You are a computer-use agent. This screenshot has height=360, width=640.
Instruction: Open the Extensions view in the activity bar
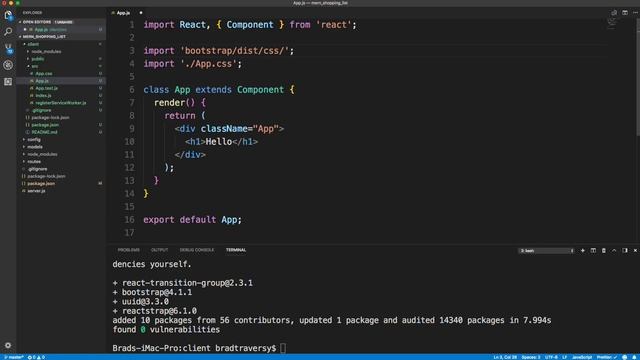8,82
